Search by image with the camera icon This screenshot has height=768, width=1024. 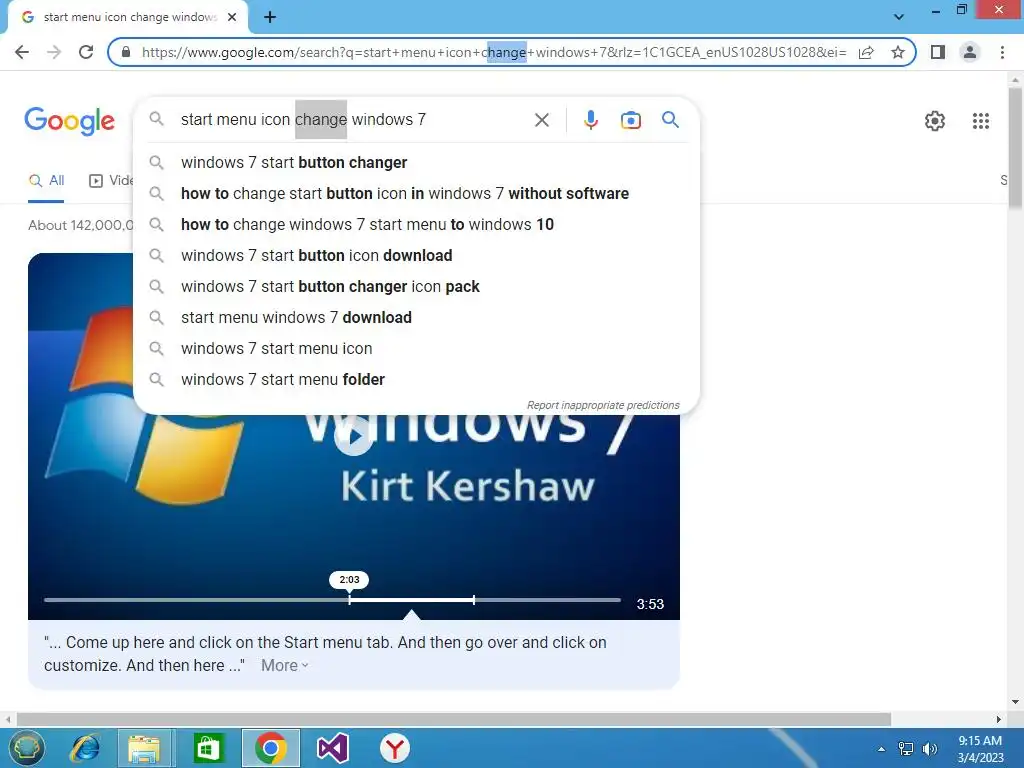click(630, 120)
